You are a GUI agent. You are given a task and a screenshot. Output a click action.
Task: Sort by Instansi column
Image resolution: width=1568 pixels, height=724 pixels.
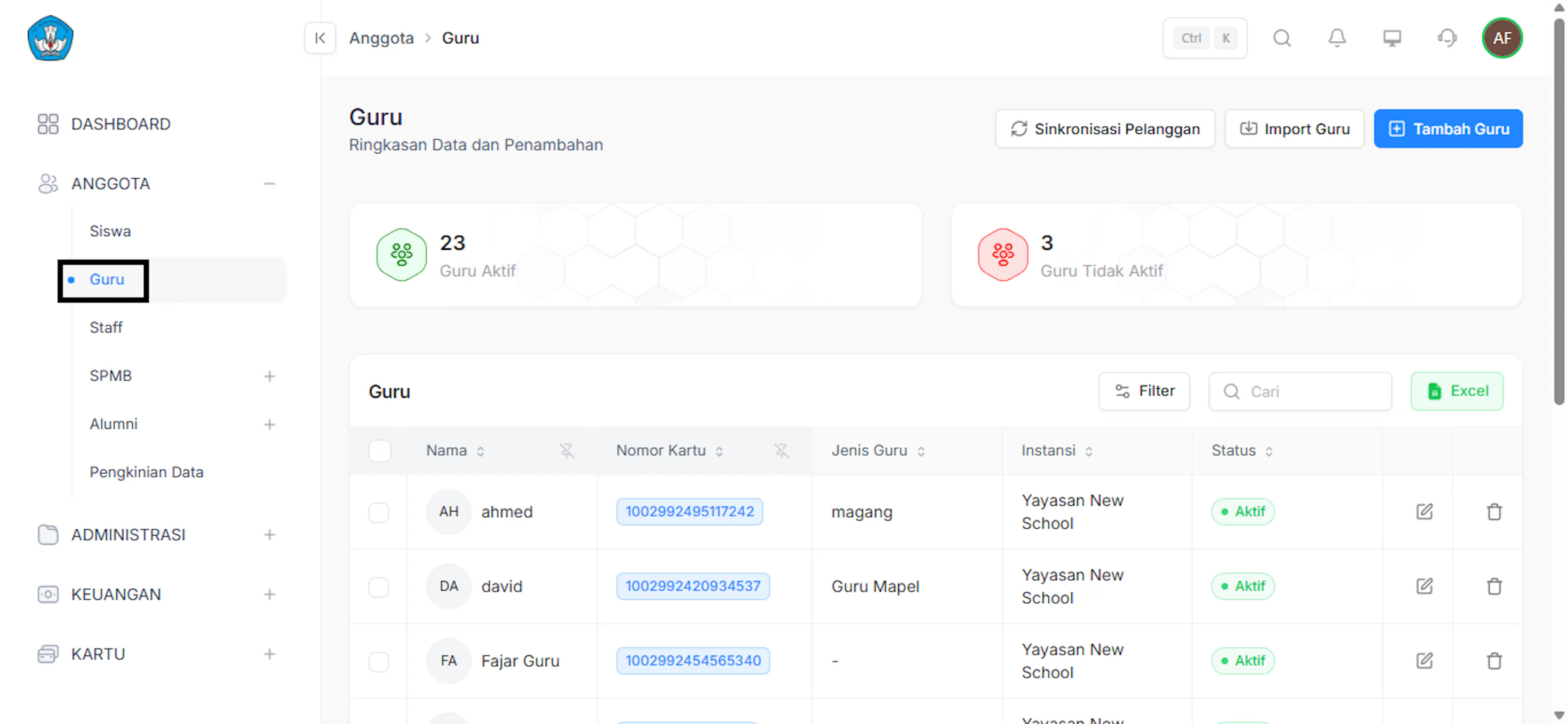(x=1088, y=451)
